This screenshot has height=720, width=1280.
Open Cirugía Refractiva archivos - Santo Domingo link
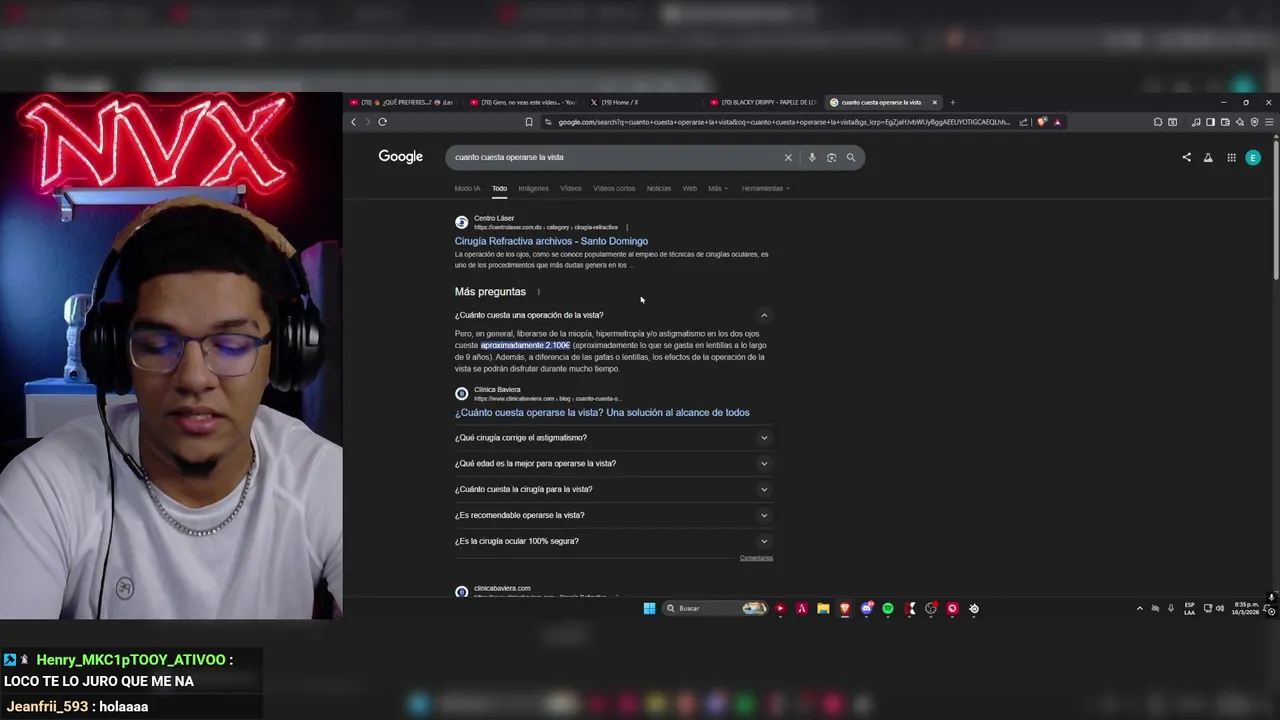(551, 241)
